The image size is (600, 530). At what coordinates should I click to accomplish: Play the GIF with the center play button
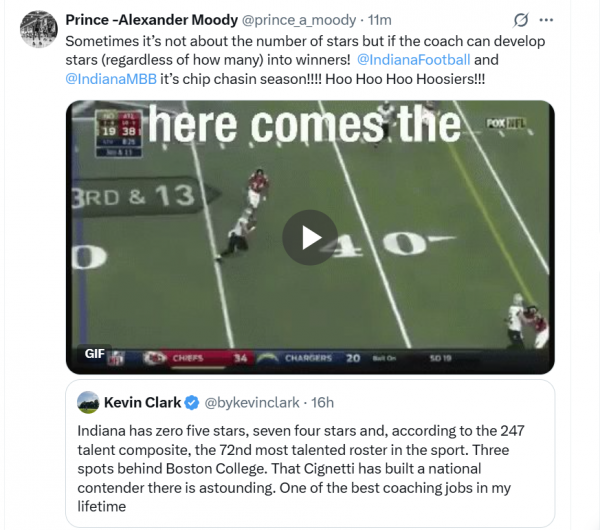pos(307,236)
